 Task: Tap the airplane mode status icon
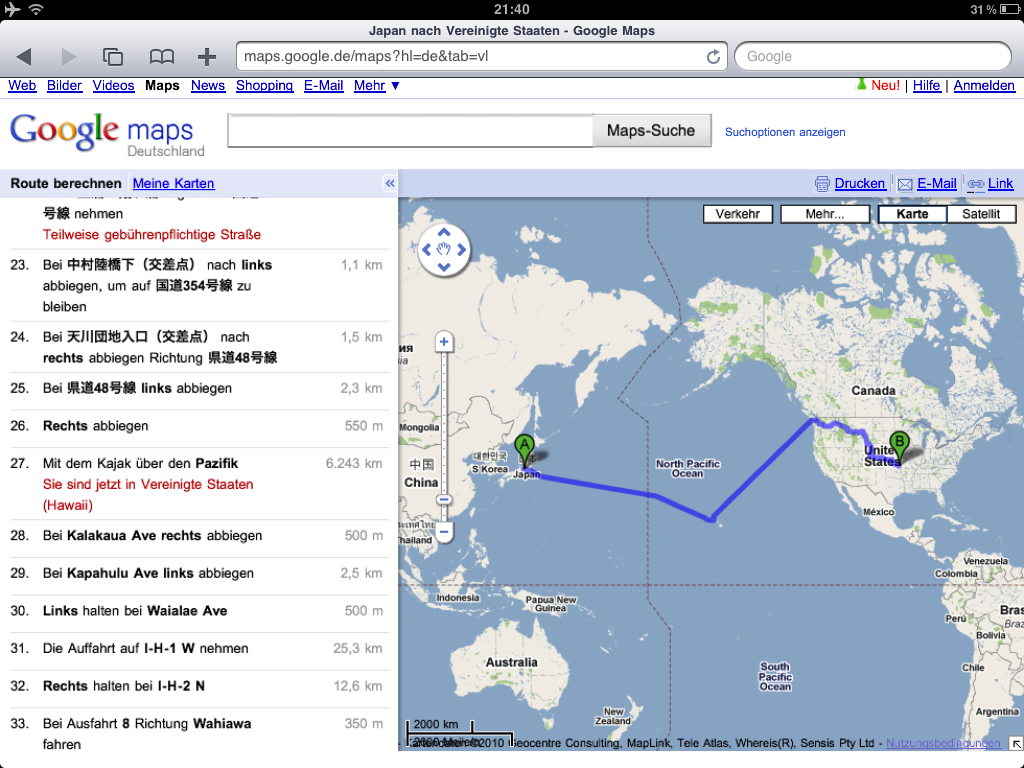pyautogui.click(x=12, y=9)
